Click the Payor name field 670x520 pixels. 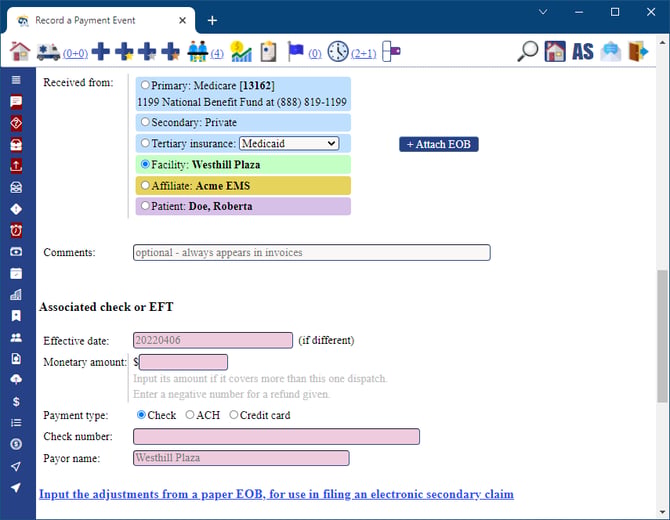click(241, 458)
